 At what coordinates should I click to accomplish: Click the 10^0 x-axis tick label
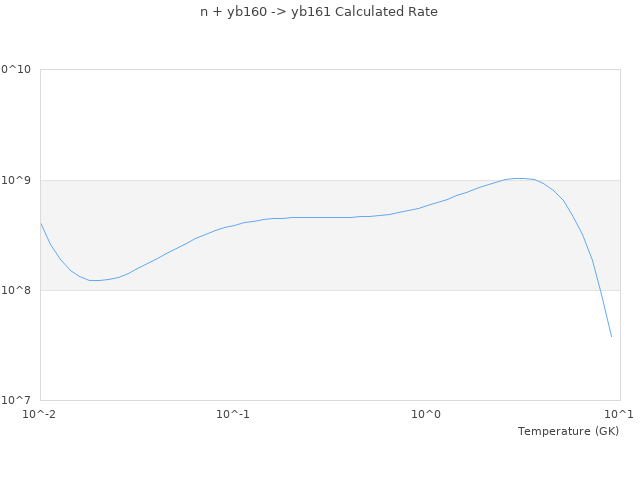coord(427,414)
